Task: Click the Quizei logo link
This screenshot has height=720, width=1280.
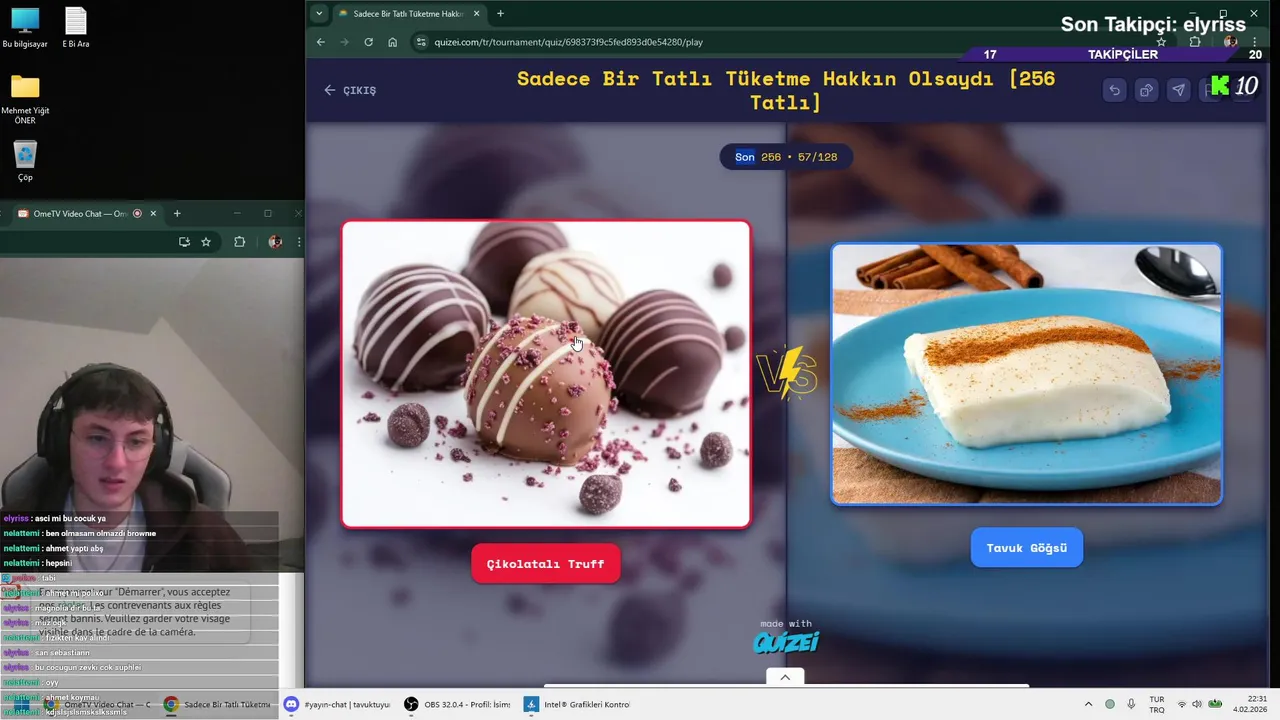Action: tap(786, 642)
